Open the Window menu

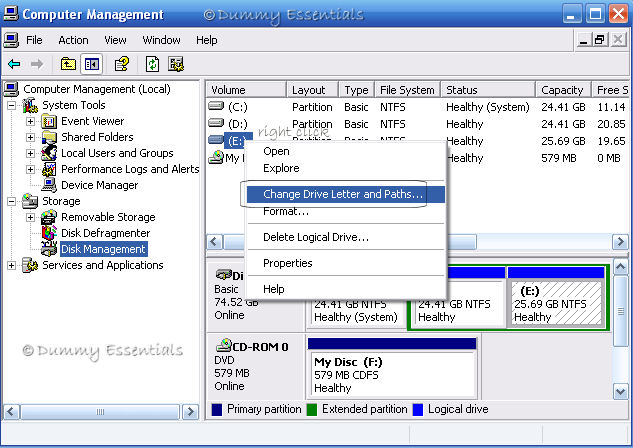161,40
